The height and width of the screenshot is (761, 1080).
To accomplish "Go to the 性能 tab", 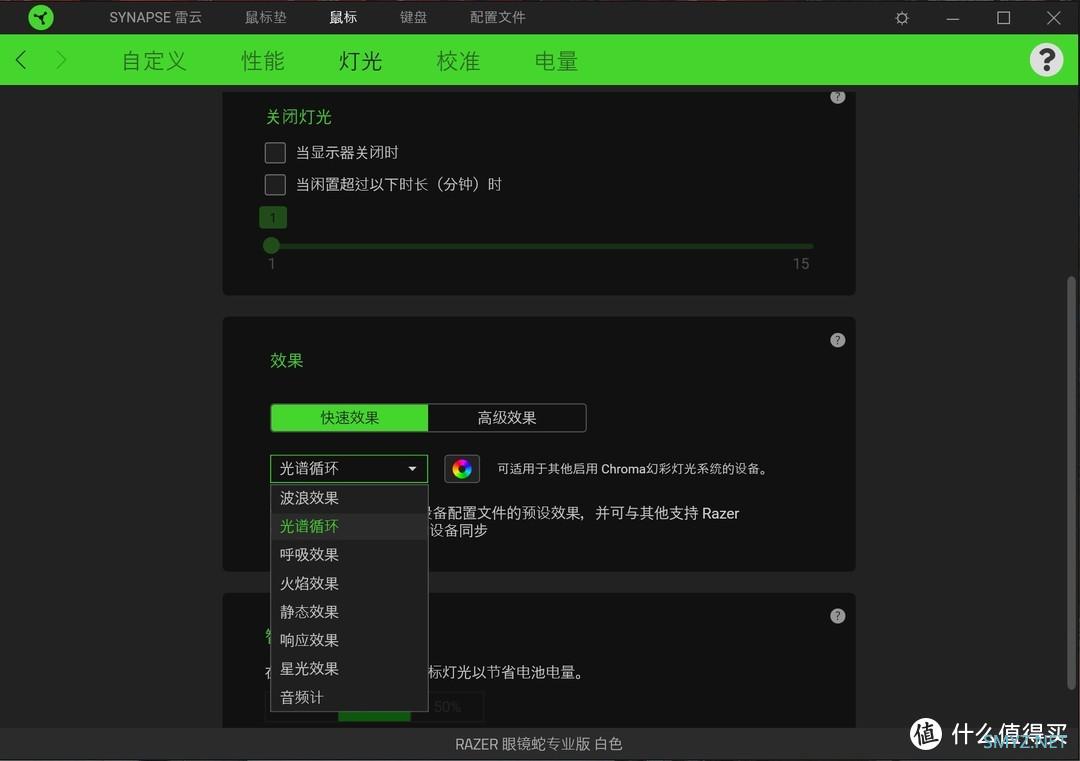I will 262,61.
